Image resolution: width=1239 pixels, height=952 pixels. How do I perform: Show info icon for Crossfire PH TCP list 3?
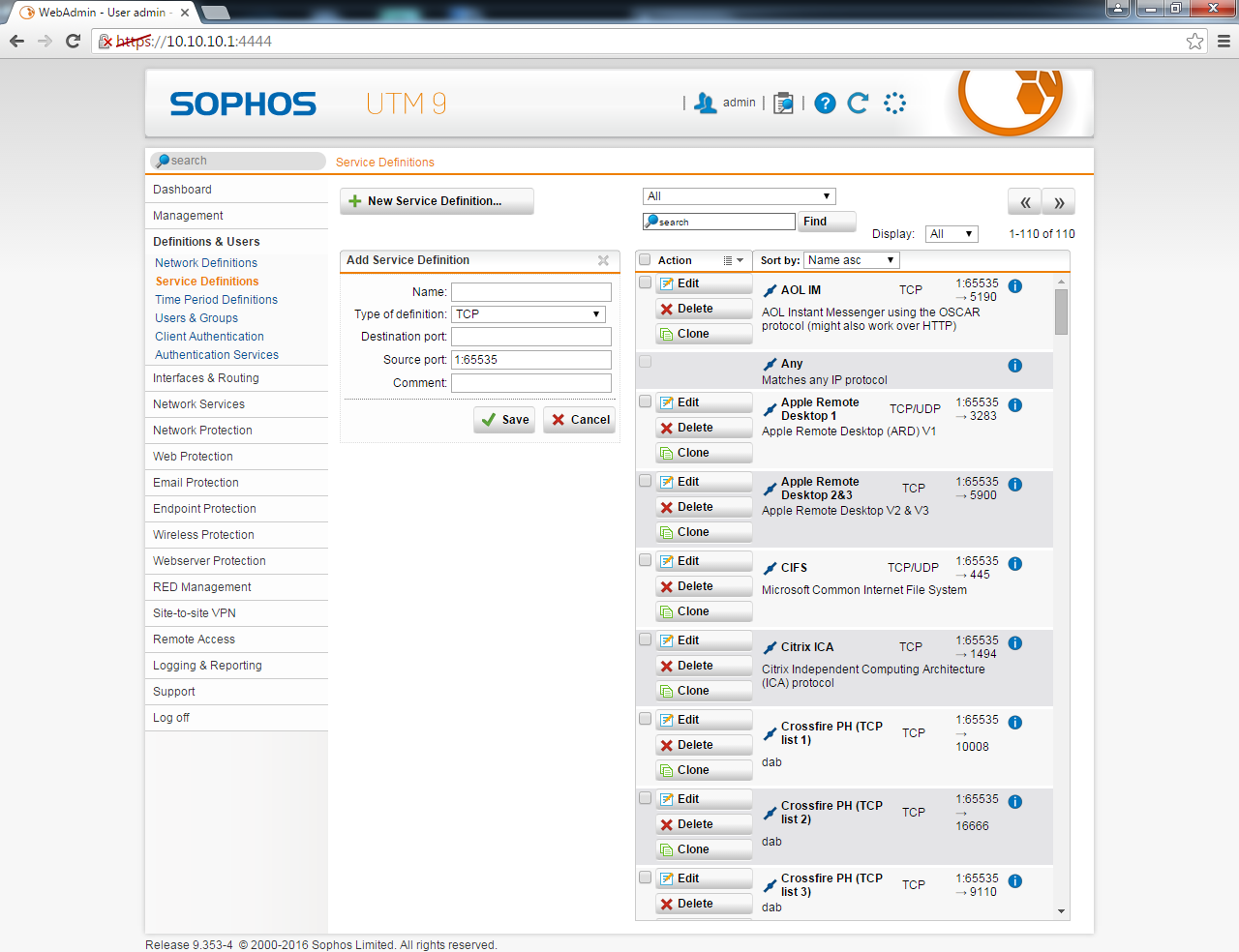tap(1015, 881)
